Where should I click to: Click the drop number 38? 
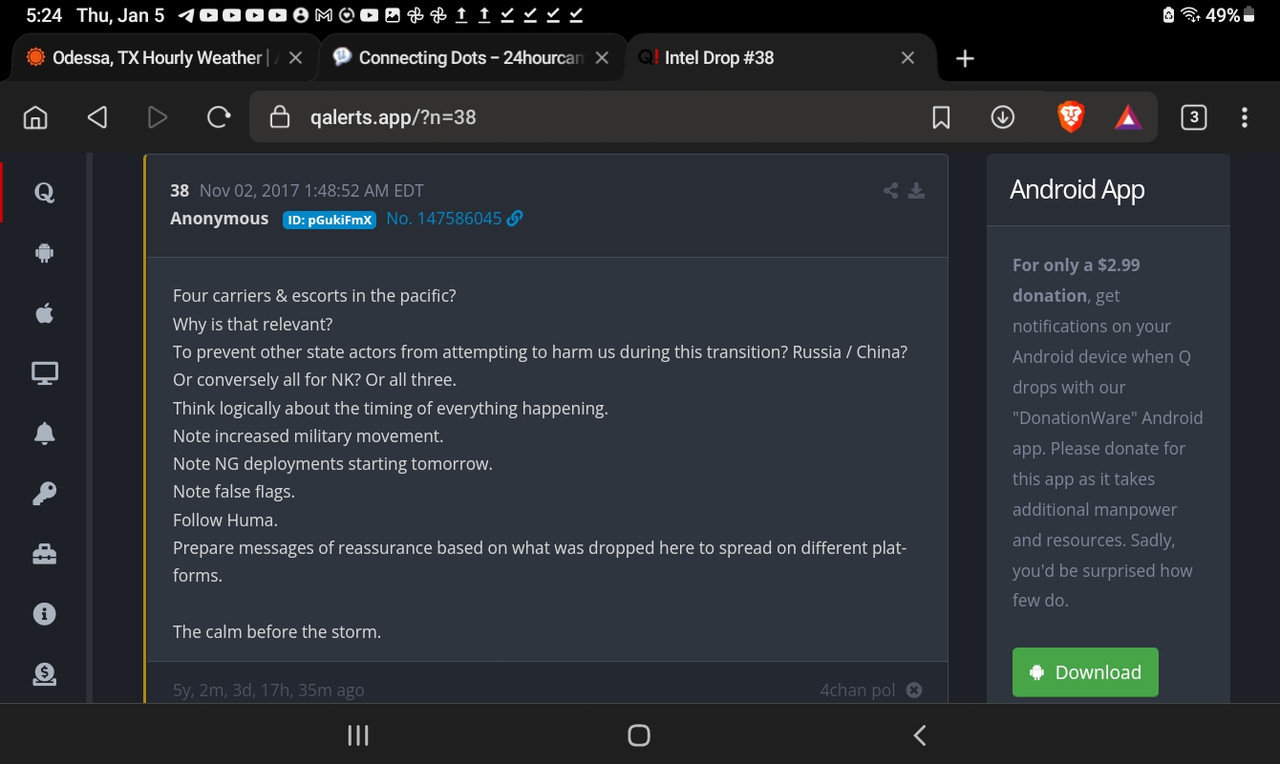click(180, 190)
